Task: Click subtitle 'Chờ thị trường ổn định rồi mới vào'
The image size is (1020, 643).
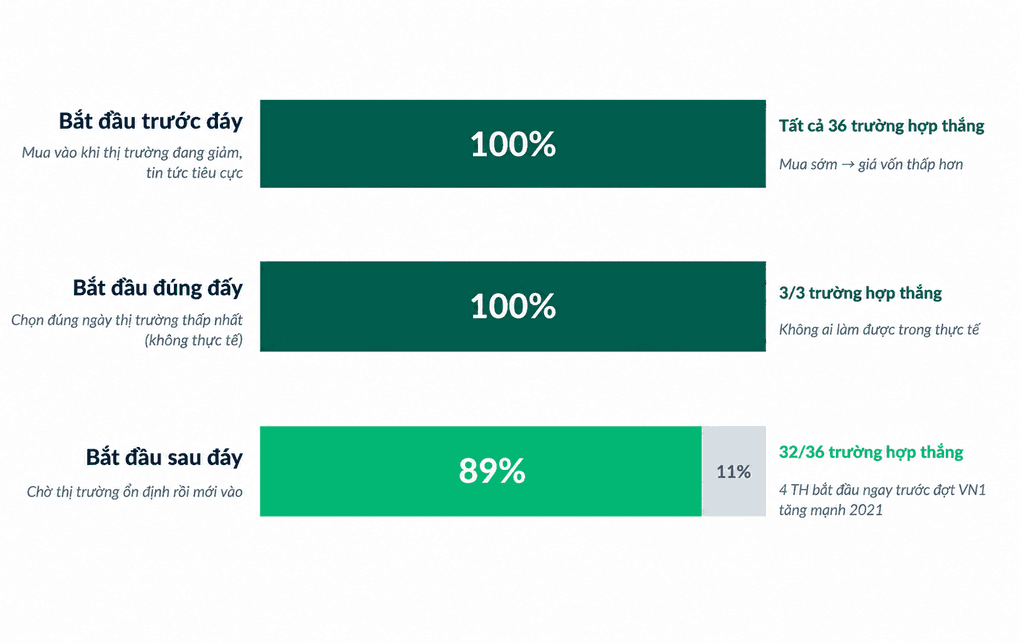Action: (135, 492)
